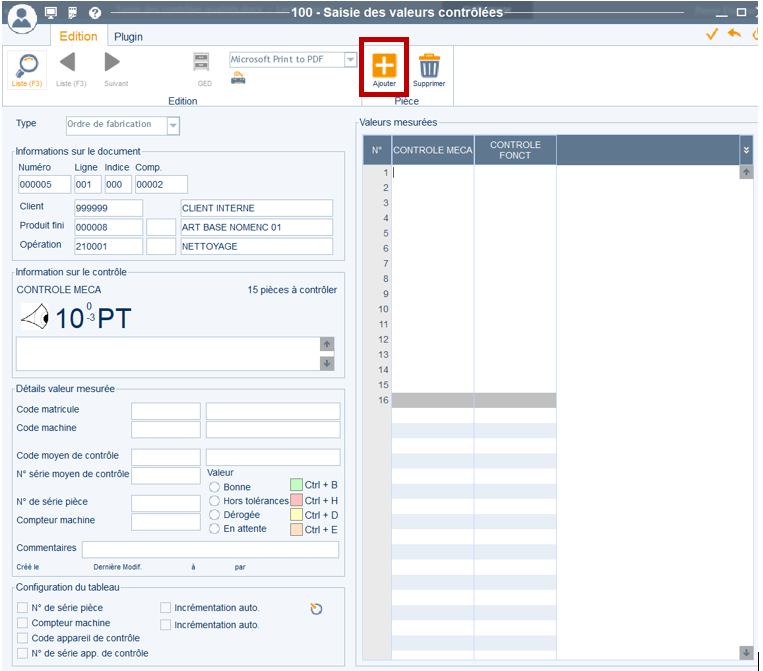The image size is (763, 671).
Task: Click Produit fini code field 000008
Action: coord(109,227)
